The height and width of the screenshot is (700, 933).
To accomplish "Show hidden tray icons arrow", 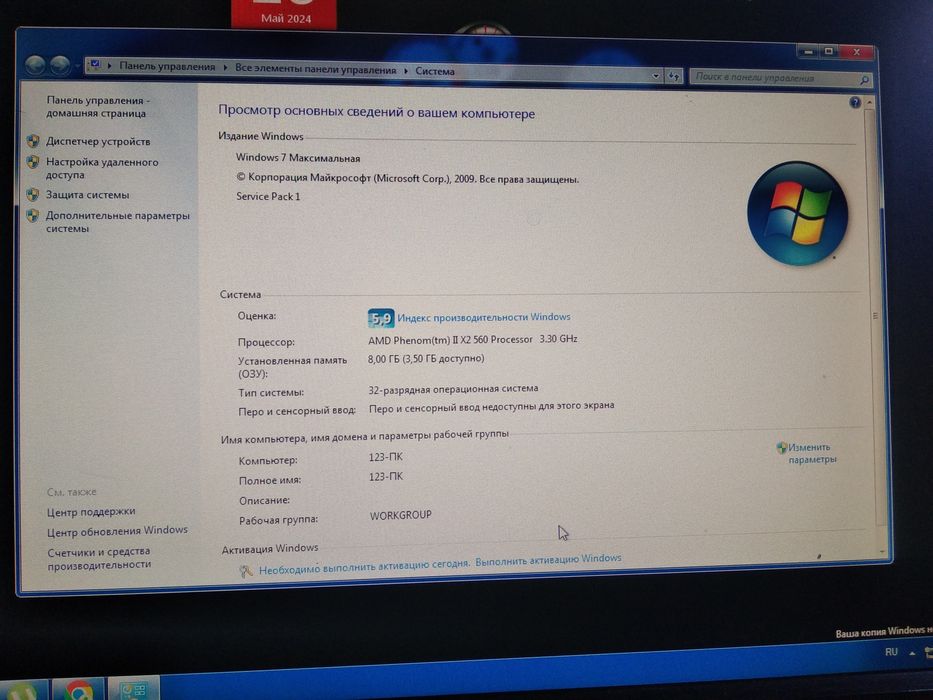I will pyautogui.click(x=912, y=653).
